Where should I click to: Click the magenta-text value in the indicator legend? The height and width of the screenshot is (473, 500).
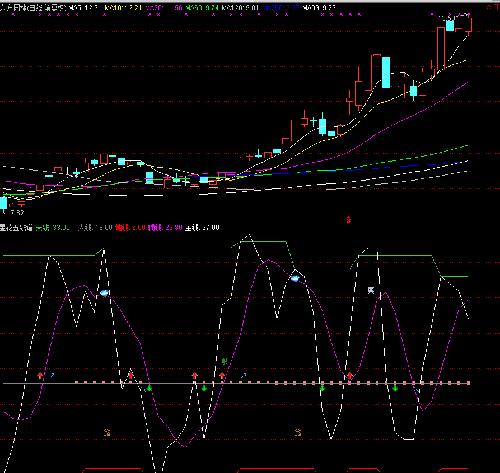(x=165, y=228)
